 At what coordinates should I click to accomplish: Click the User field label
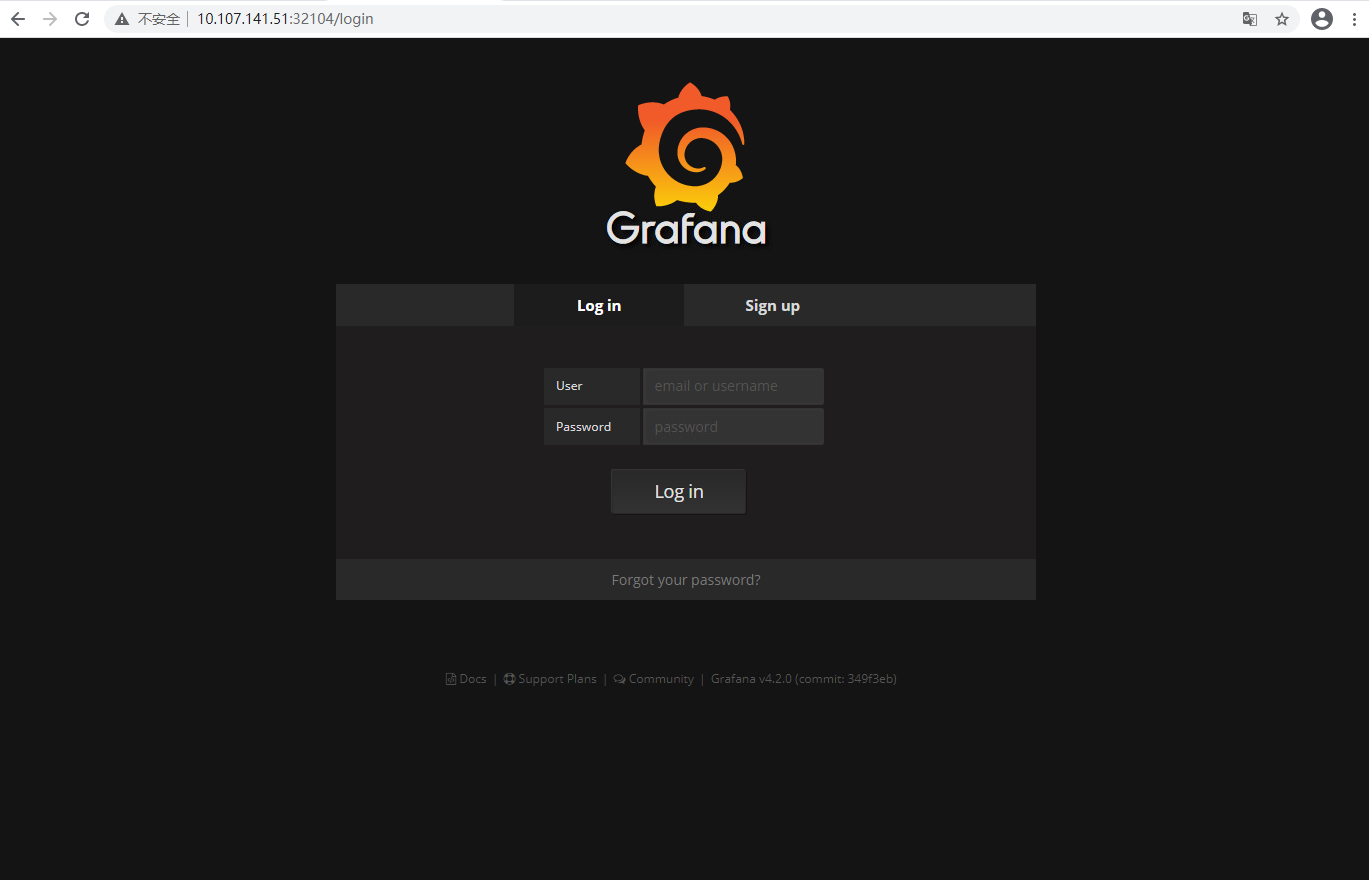click(x=592, y=386)
